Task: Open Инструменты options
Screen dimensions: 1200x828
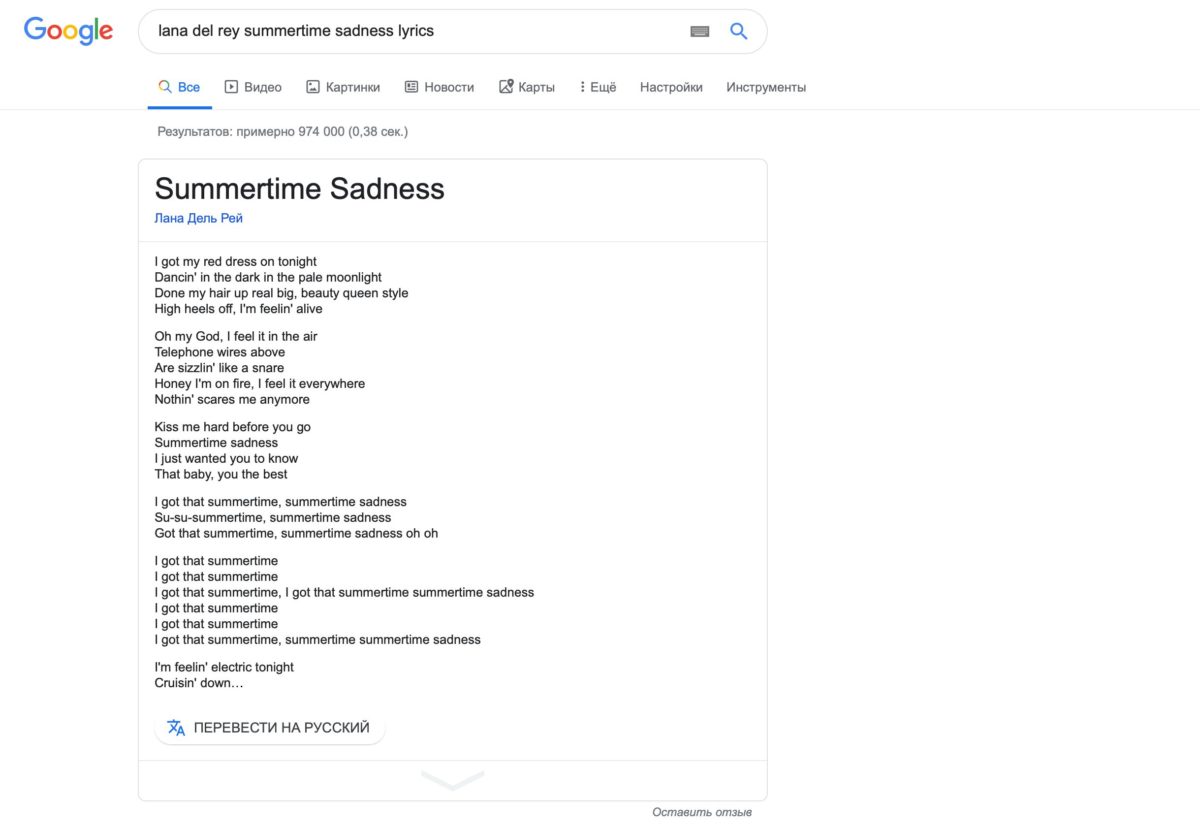Action: coord(766,87)
